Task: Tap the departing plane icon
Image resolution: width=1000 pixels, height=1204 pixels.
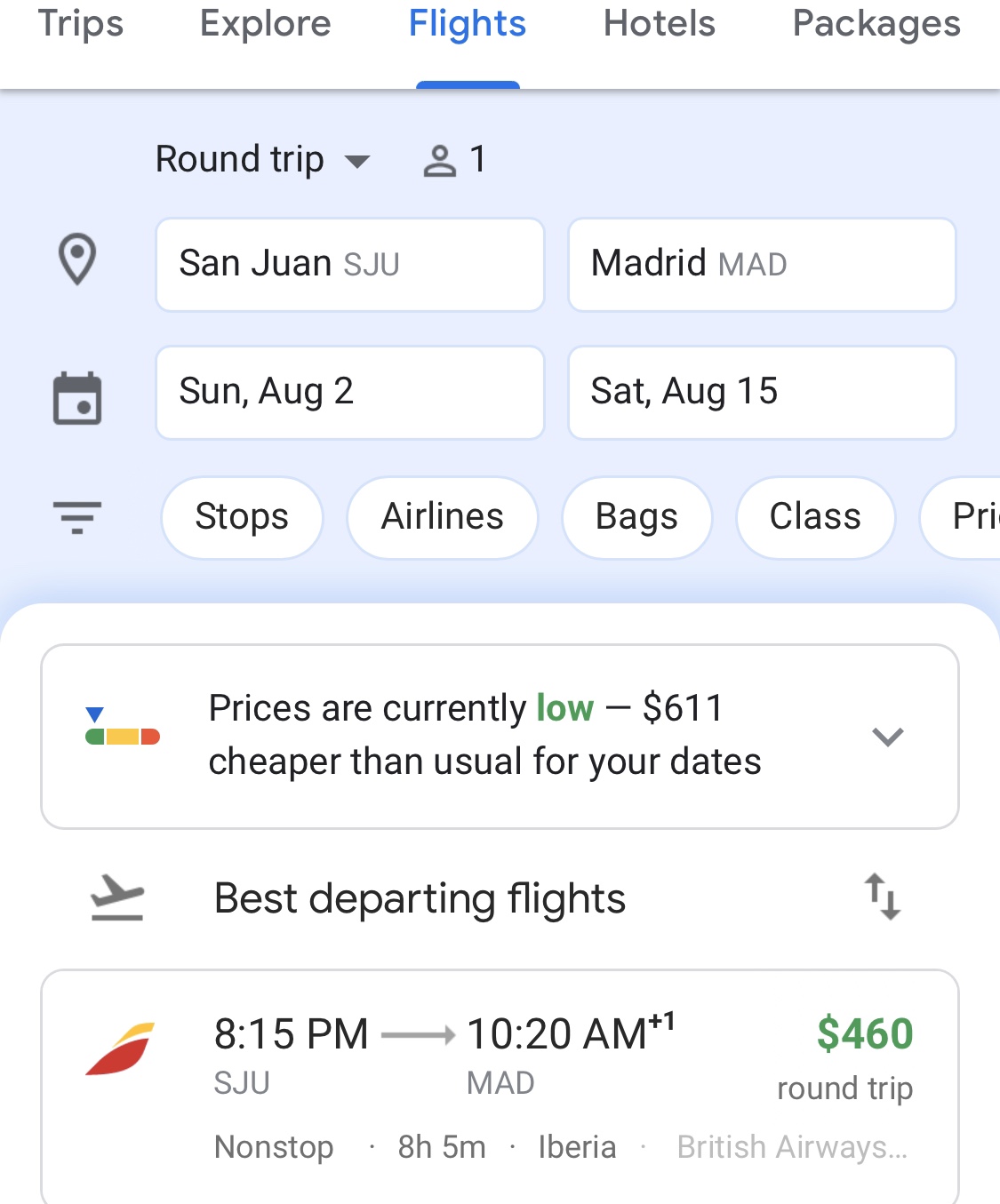Action: click(x=117, y=897)
